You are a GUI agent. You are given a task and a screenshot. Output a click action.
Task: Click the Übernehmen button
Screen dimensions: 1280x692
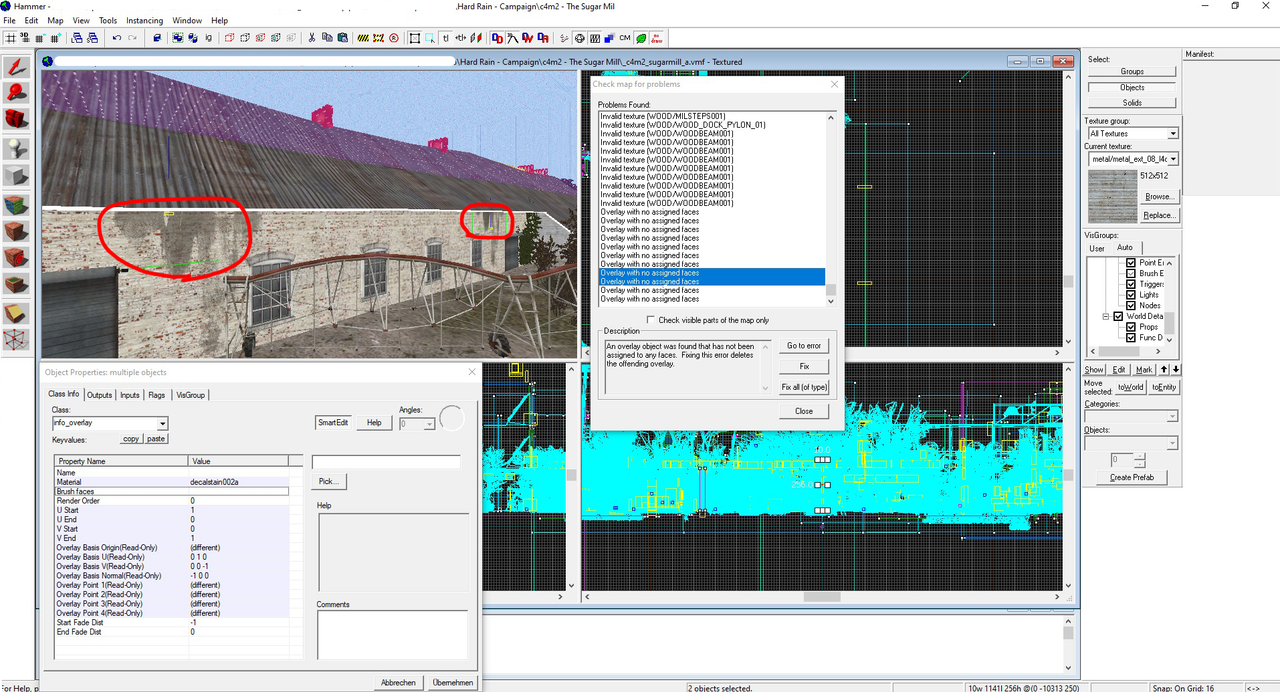(x=452, y=682)
